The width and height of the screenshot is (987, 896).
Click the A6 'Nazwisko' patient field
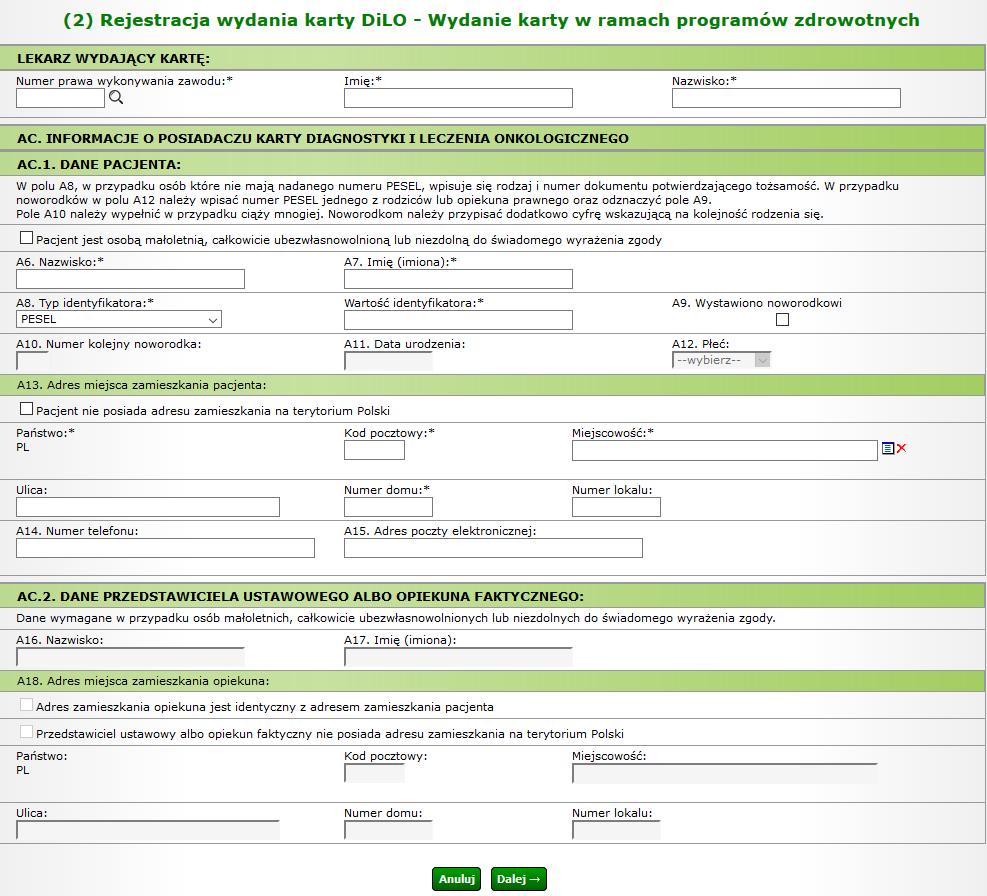pos(130,279)
